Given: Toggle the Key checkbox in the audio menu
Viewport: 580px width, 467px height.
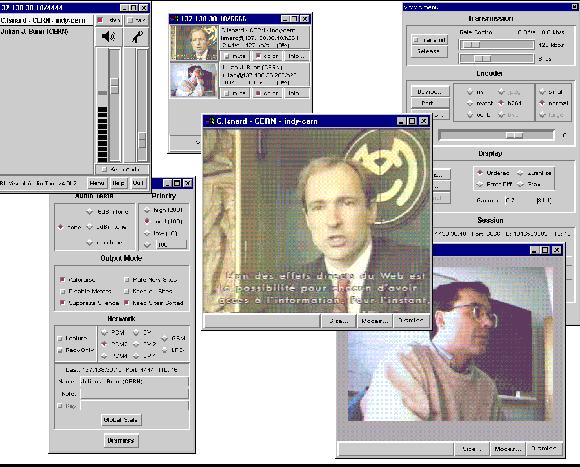Looking at the screenshot, I should (x=60, y=406).
